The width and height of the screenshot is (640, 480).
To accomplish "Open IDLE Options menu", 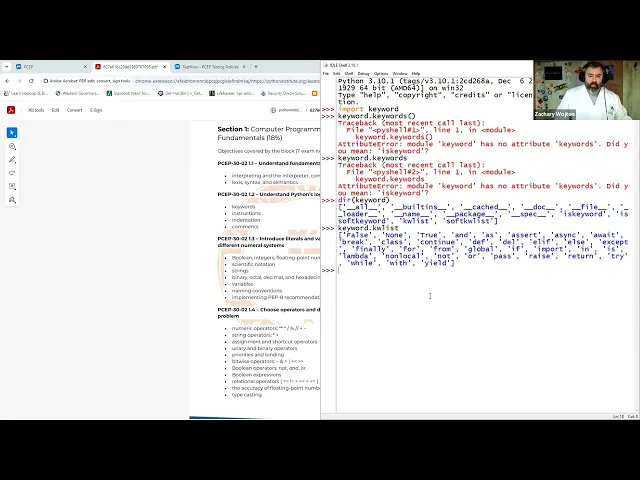I will 381,74.
